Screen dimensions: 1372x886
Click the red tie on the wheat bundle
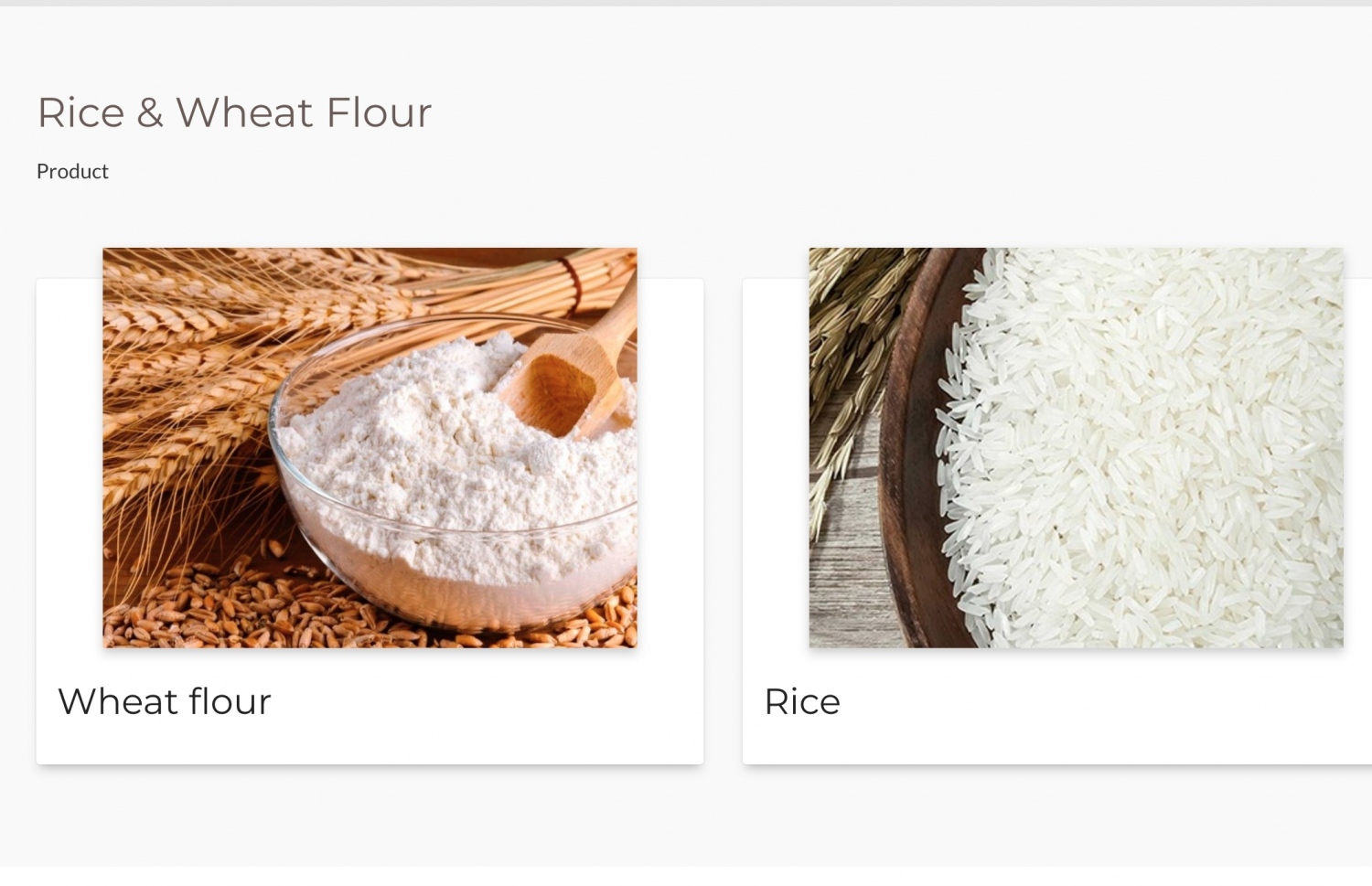pyautogui.click(x=573, y=272)
